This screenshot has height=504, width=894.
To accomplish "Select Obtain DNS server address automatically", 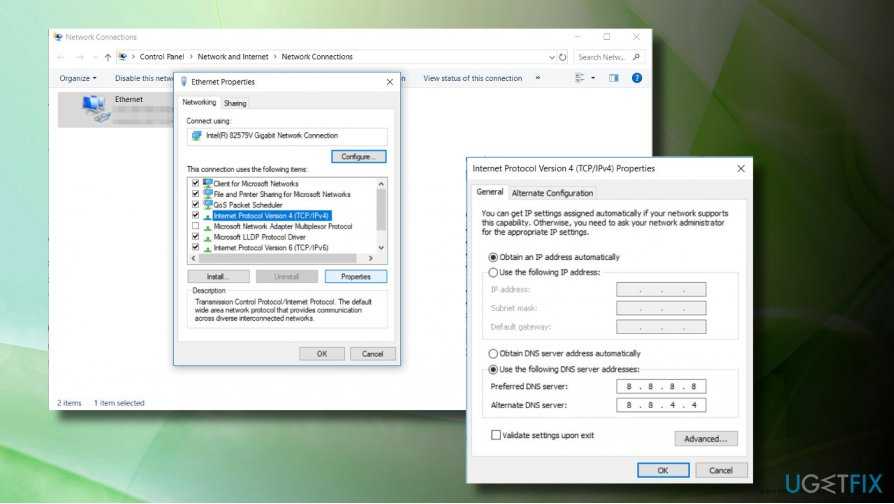I will (x=493, y=353).
